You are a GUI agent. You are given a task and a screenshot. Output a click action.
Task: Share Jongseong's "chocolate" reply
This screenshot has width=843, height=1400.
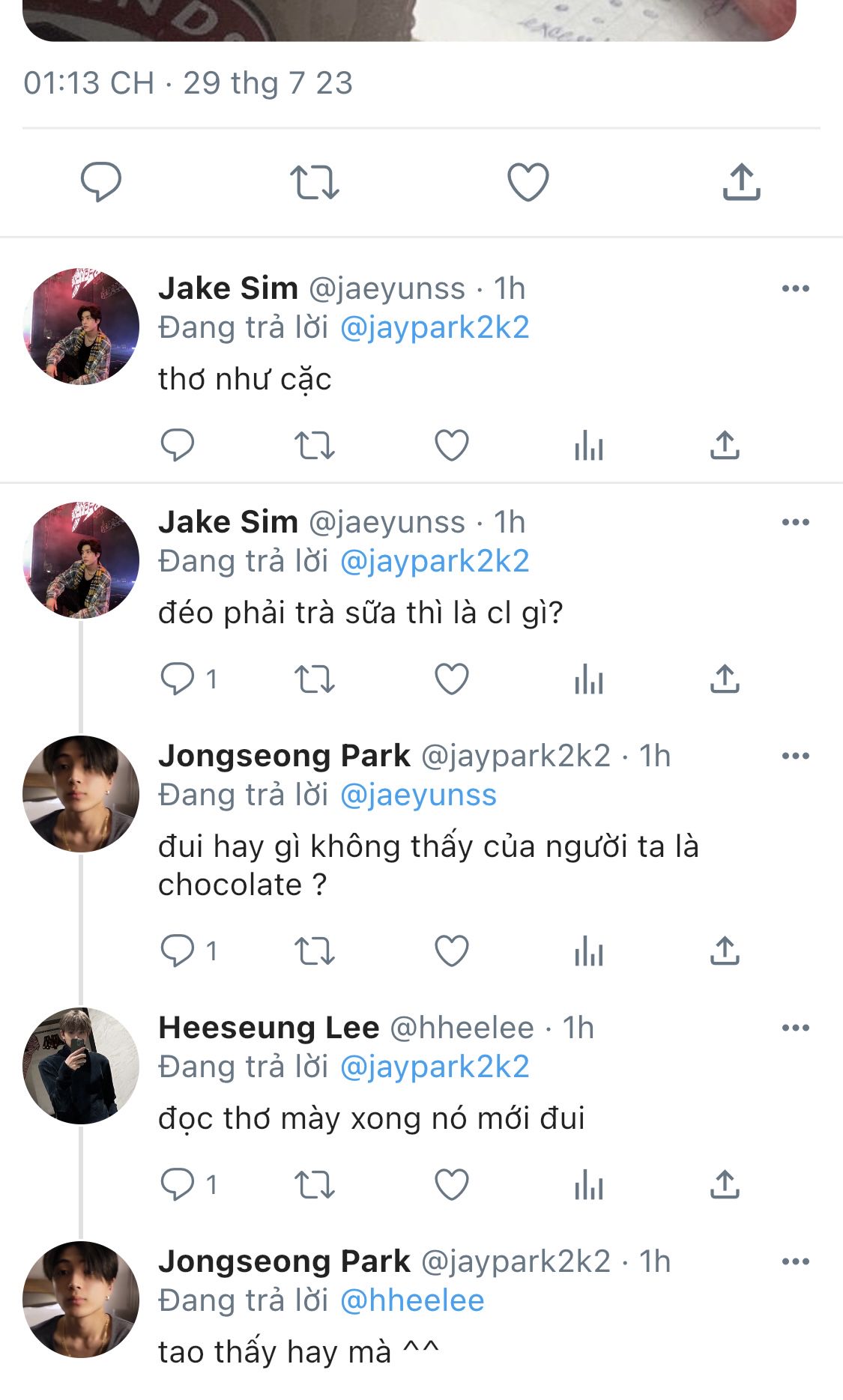tap(725, 951)
